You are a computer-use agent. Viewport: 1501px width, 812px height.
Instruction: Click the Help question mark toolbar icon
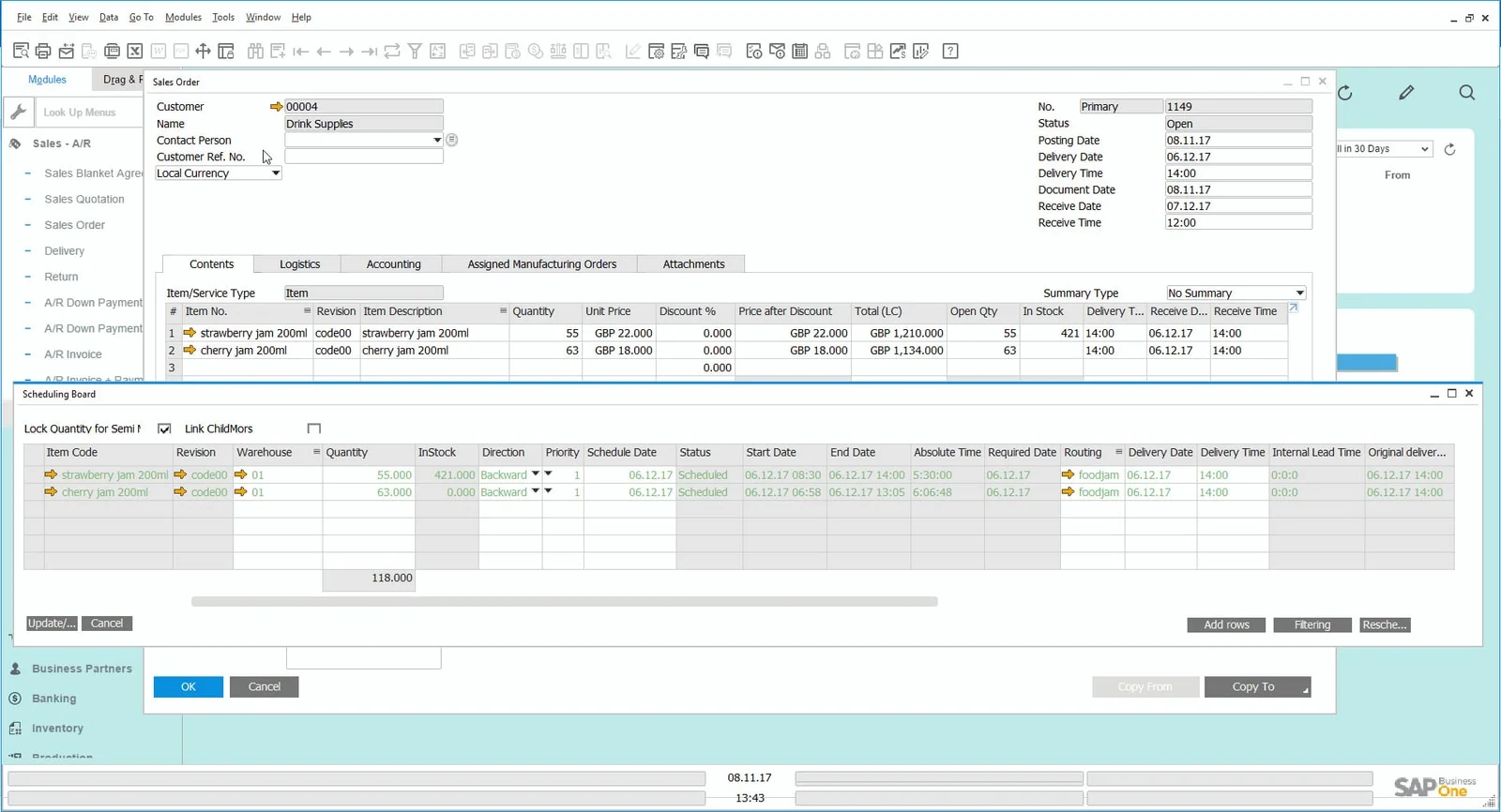(950, 52)
